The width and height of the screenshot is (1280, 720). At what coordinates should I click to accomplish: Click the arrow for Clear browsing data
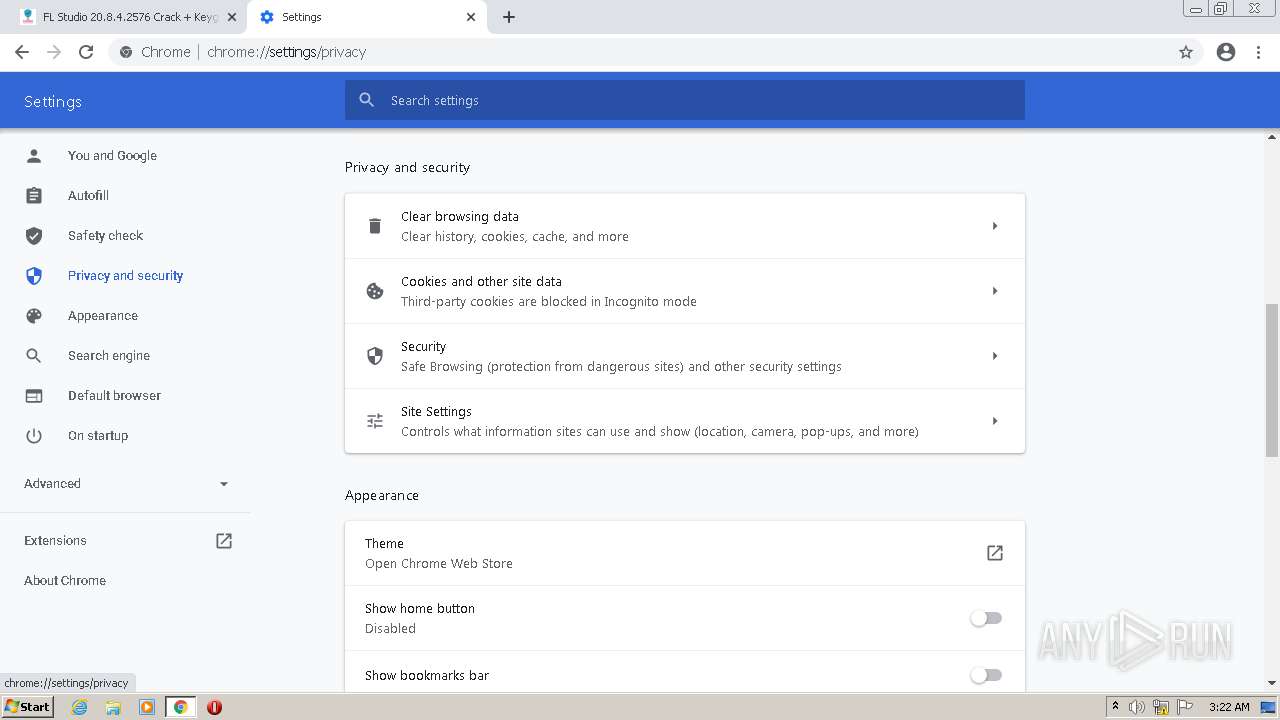pos(995,226)
